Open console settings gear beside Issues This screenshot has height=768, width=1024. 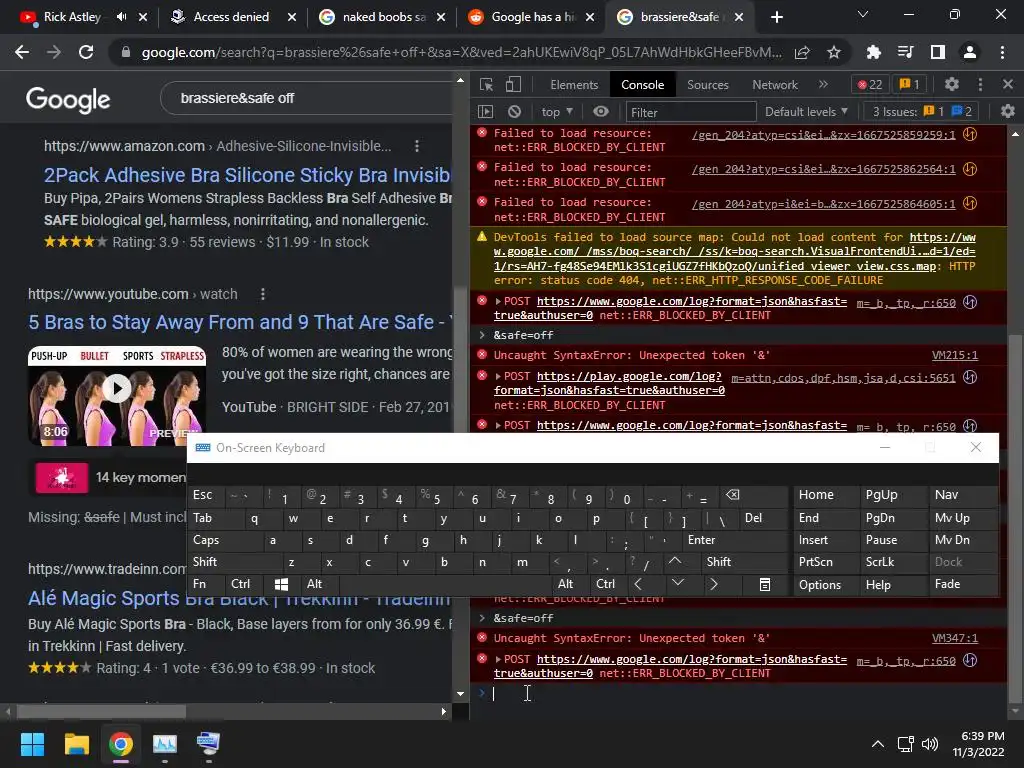(x=1008, y=112)
